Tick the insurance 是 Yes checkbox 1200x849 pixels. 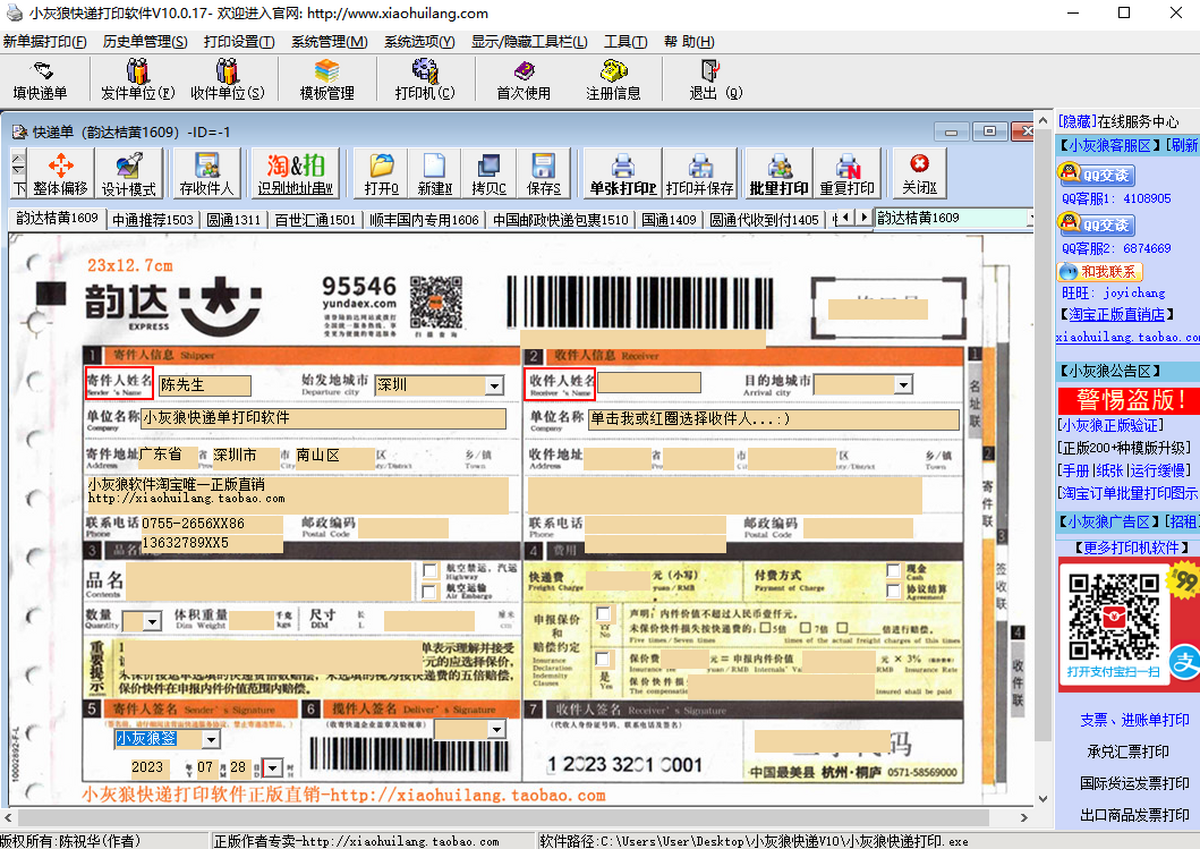coord(603,659)
